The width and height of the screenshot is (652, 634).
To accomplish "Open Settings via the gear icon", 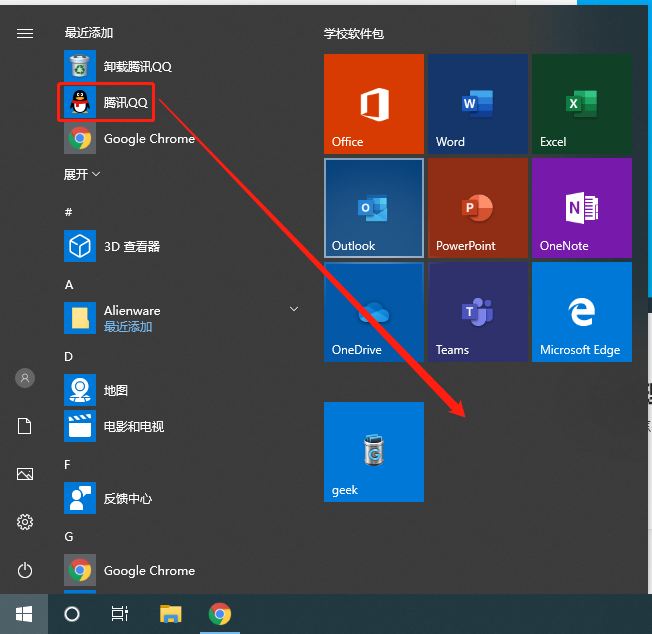I will tap(25, 522).
